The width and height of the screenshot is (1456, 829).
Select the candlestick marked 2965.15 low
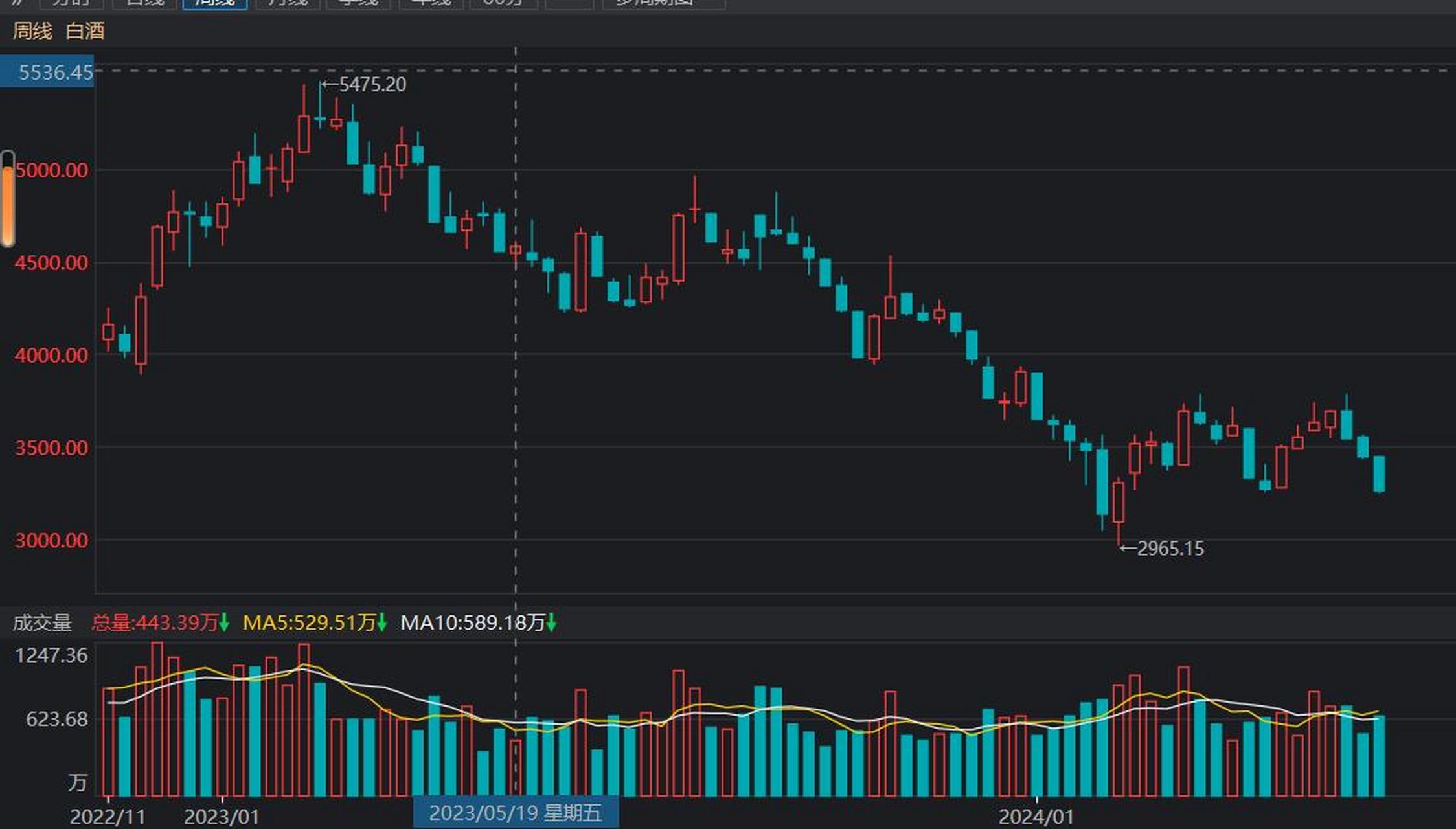coord(1119,510)
